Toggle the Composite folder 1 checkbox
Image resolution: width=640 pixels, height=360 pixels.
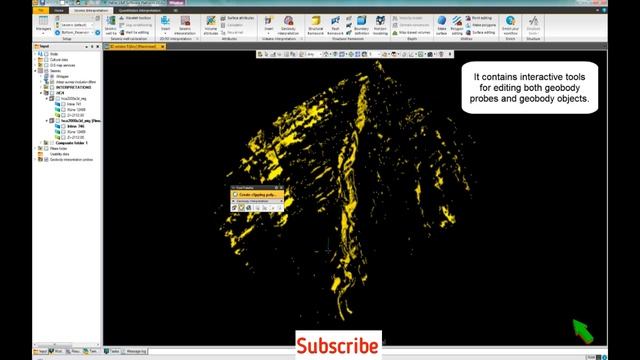[52, 143]
